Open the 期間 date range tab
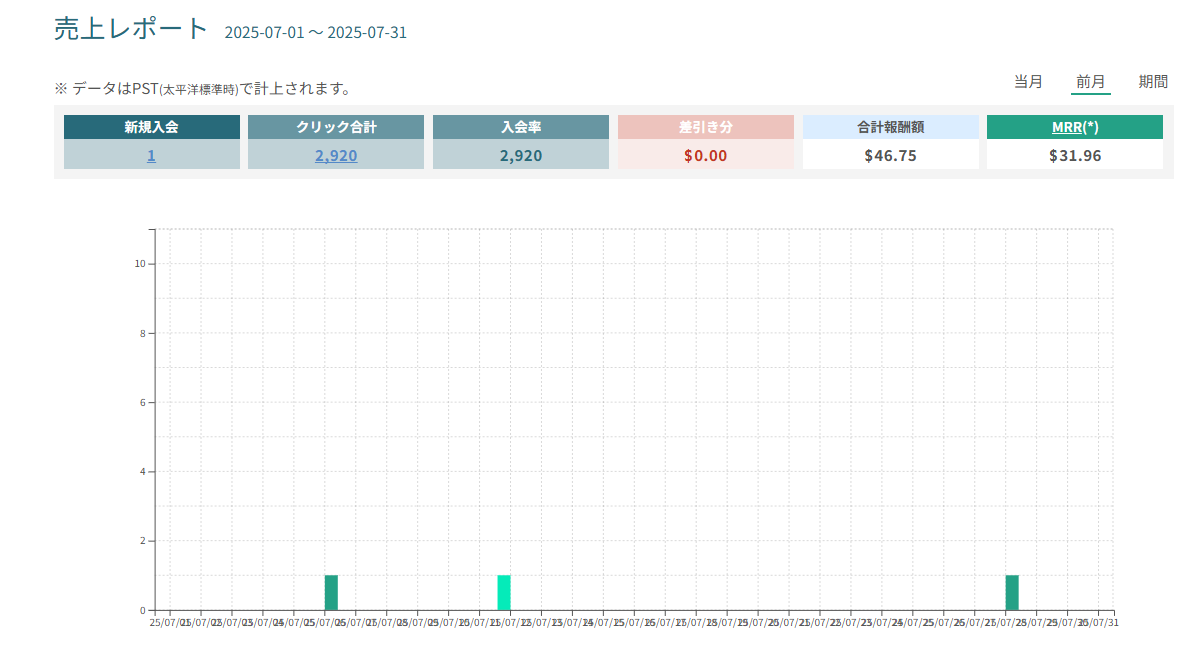 (x=1153, y=82)
